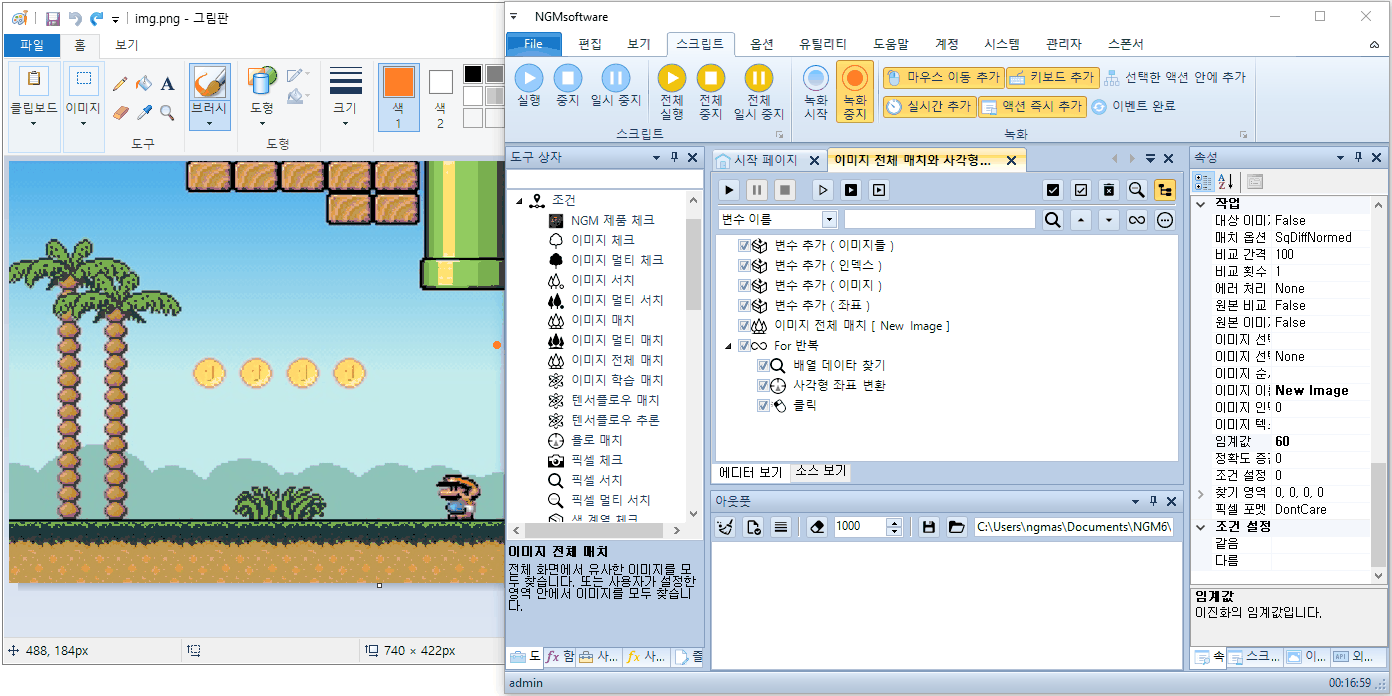
Task: Select the text tool in Paint
Action: click(168, 83)
